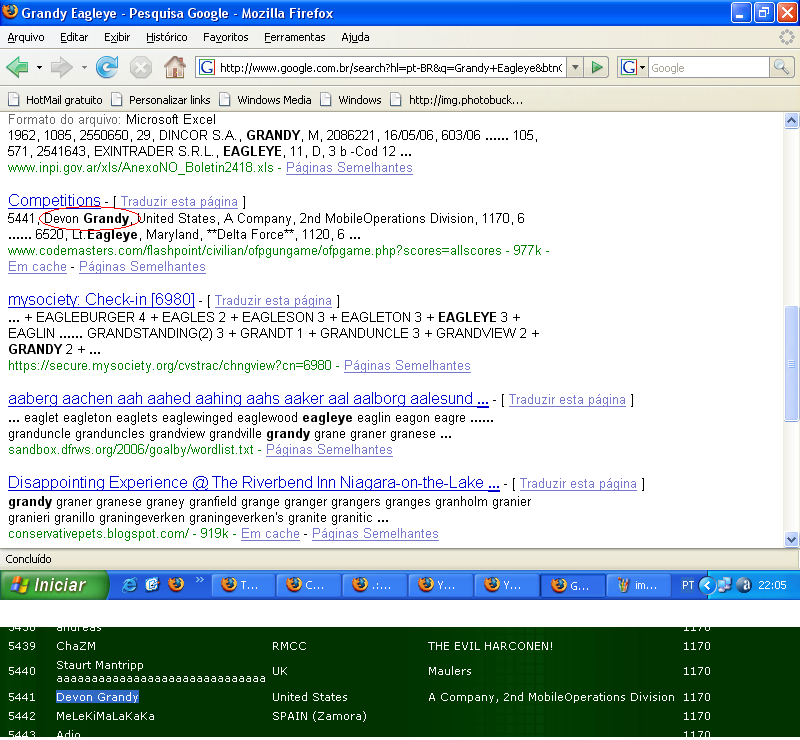Open the aaberg aachen aah result link
This screenshot has width=800, height=740.
[x=248, y=399]
